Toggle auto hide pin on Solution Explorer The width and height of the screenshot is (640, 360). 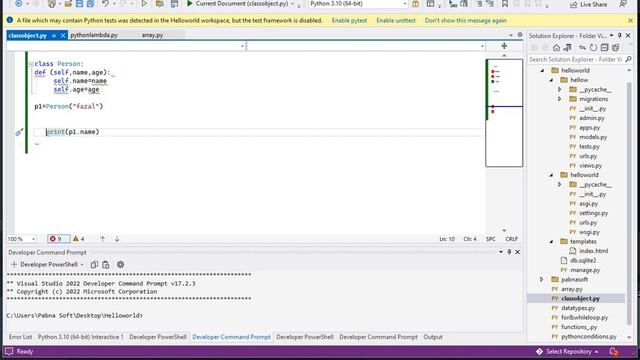click(620, 36)
